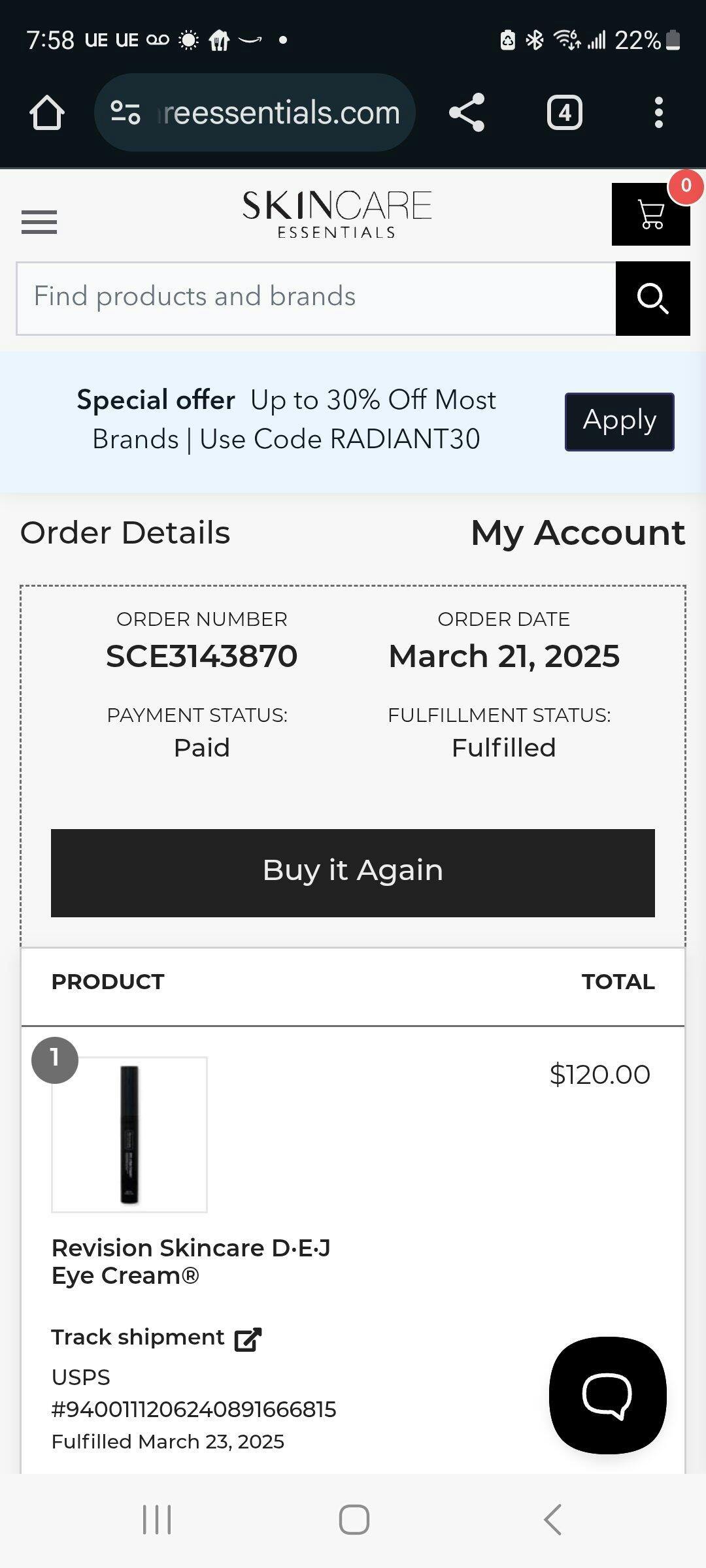Open the hamburger navigation menu
Screen dimensions: 706x1568
click(x=39, y=222)
